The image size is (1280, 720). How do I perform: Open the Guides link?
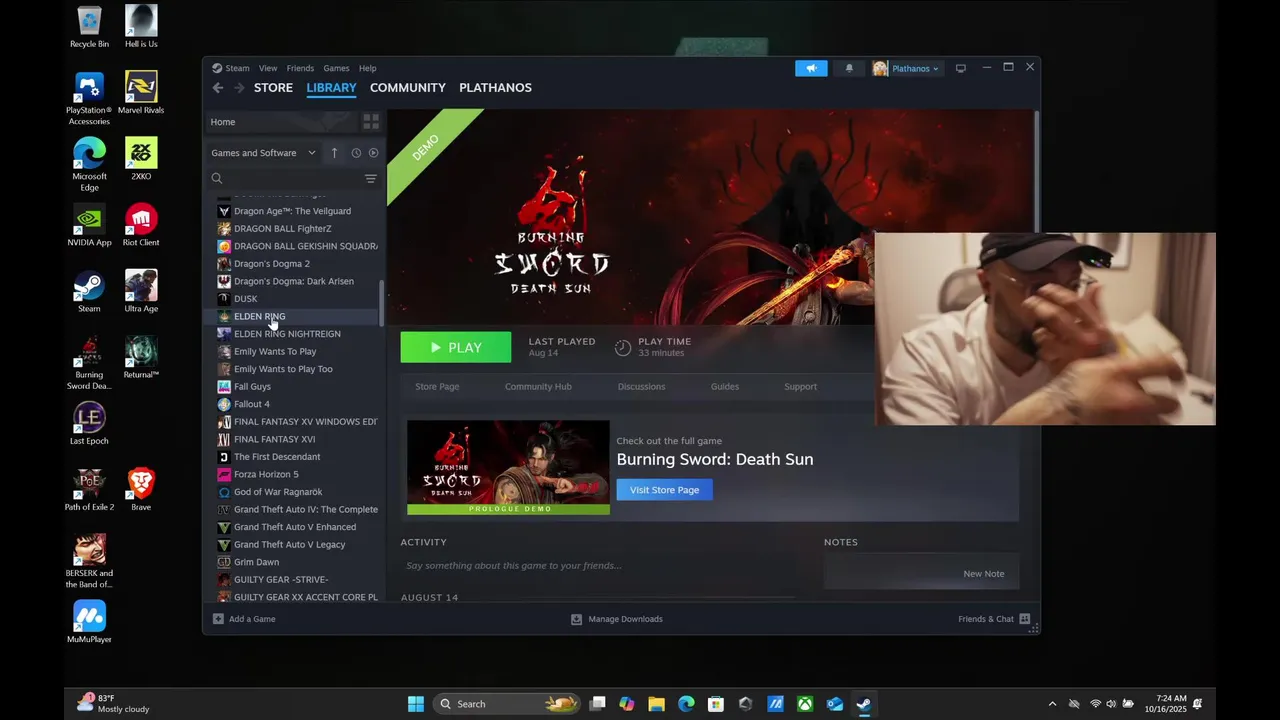tap(725, 387)
